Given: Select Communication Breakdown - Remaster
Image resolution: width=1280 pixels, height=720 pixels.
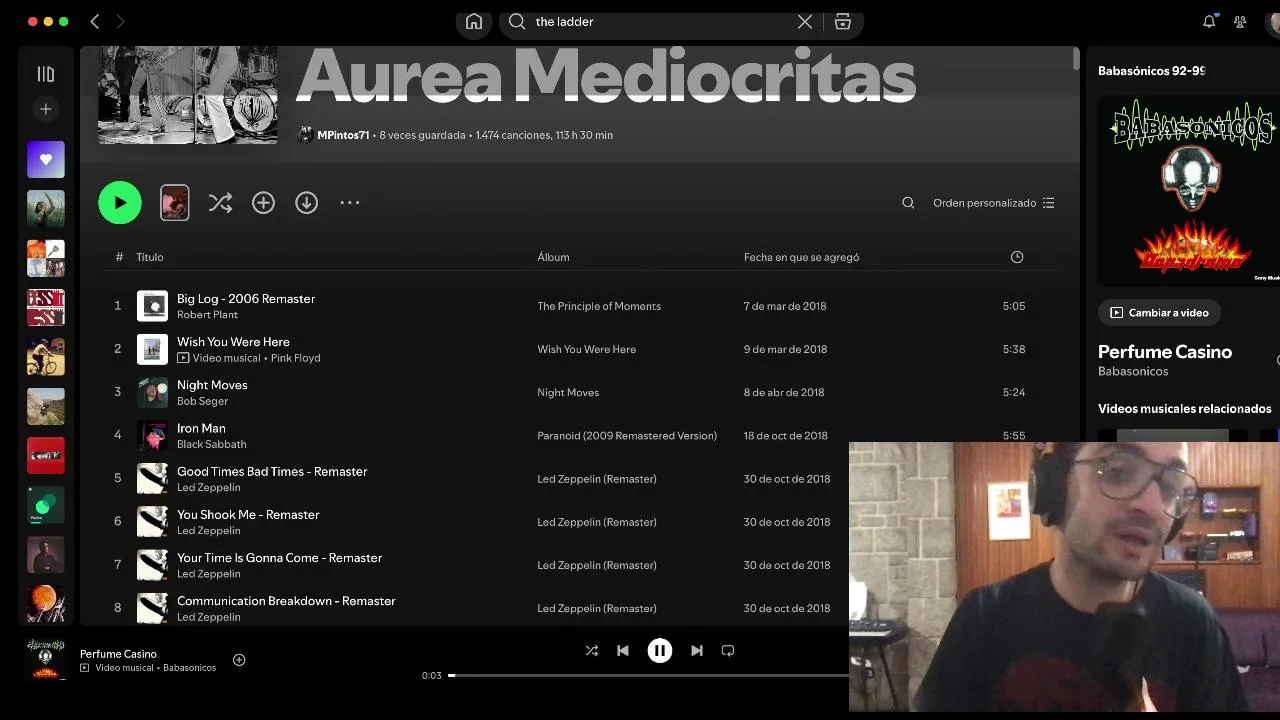Looking at the screenshot, I should tap(286, 600).
